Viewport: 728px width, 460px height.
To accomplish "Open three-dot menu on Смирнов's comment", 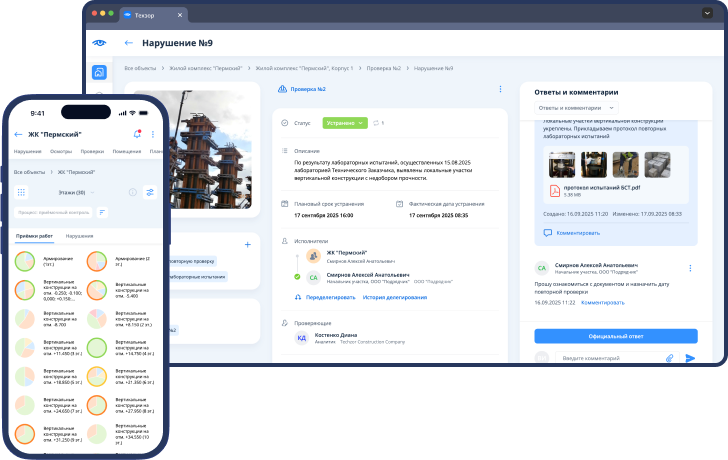I will (690, 268).
